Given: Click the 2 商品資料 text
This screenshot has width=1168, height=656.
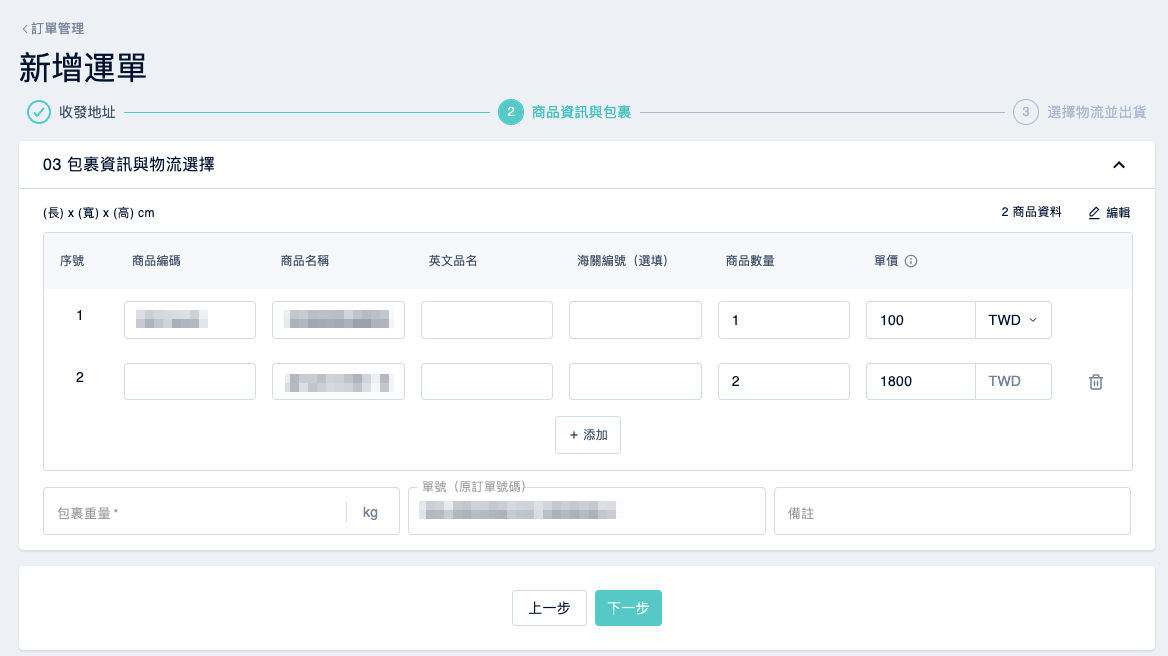Looking at the screenshot, I should coord(1031,212).
